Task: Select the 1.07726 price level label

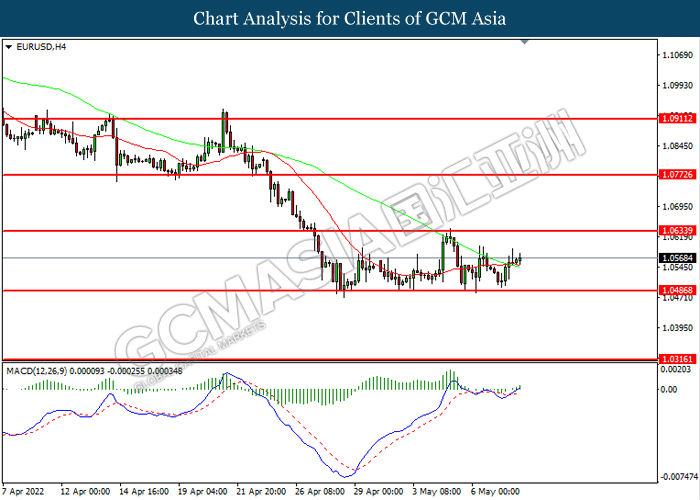Action: click(x=677, y=175)
